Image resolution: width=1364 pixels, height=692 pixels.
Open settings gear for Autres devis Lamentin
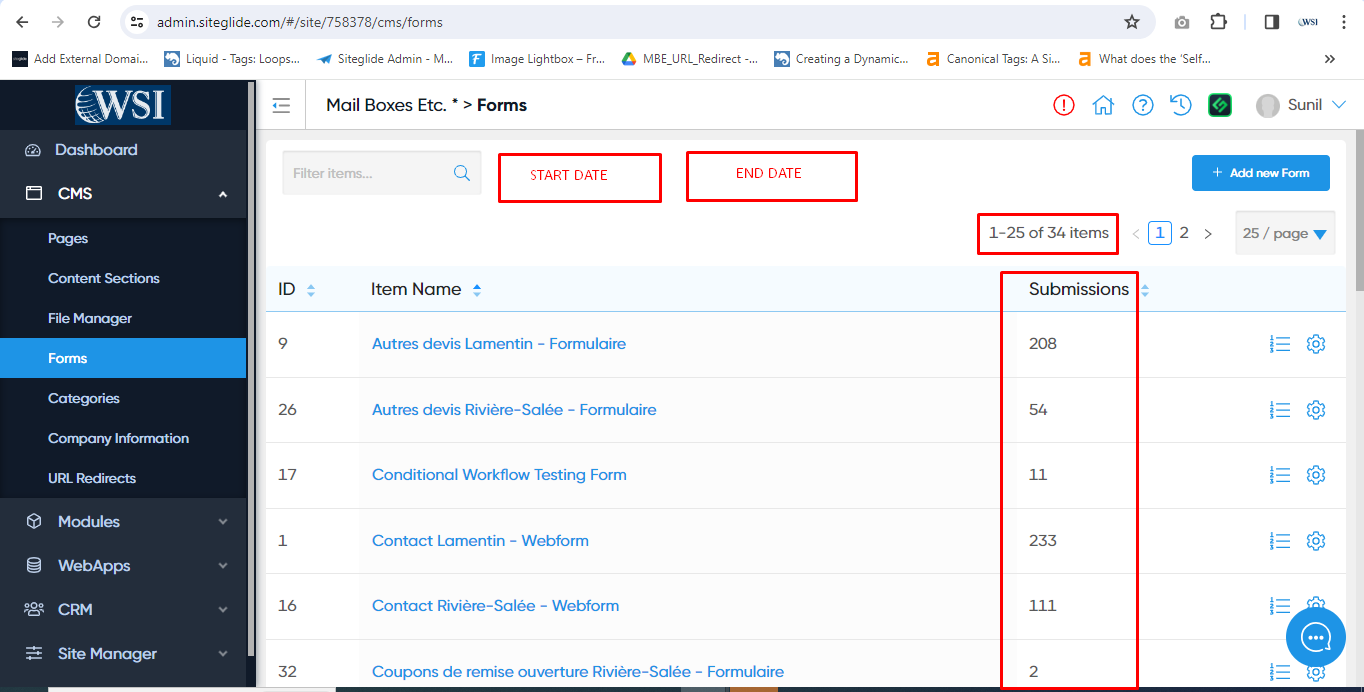(x=1316, y=344)
